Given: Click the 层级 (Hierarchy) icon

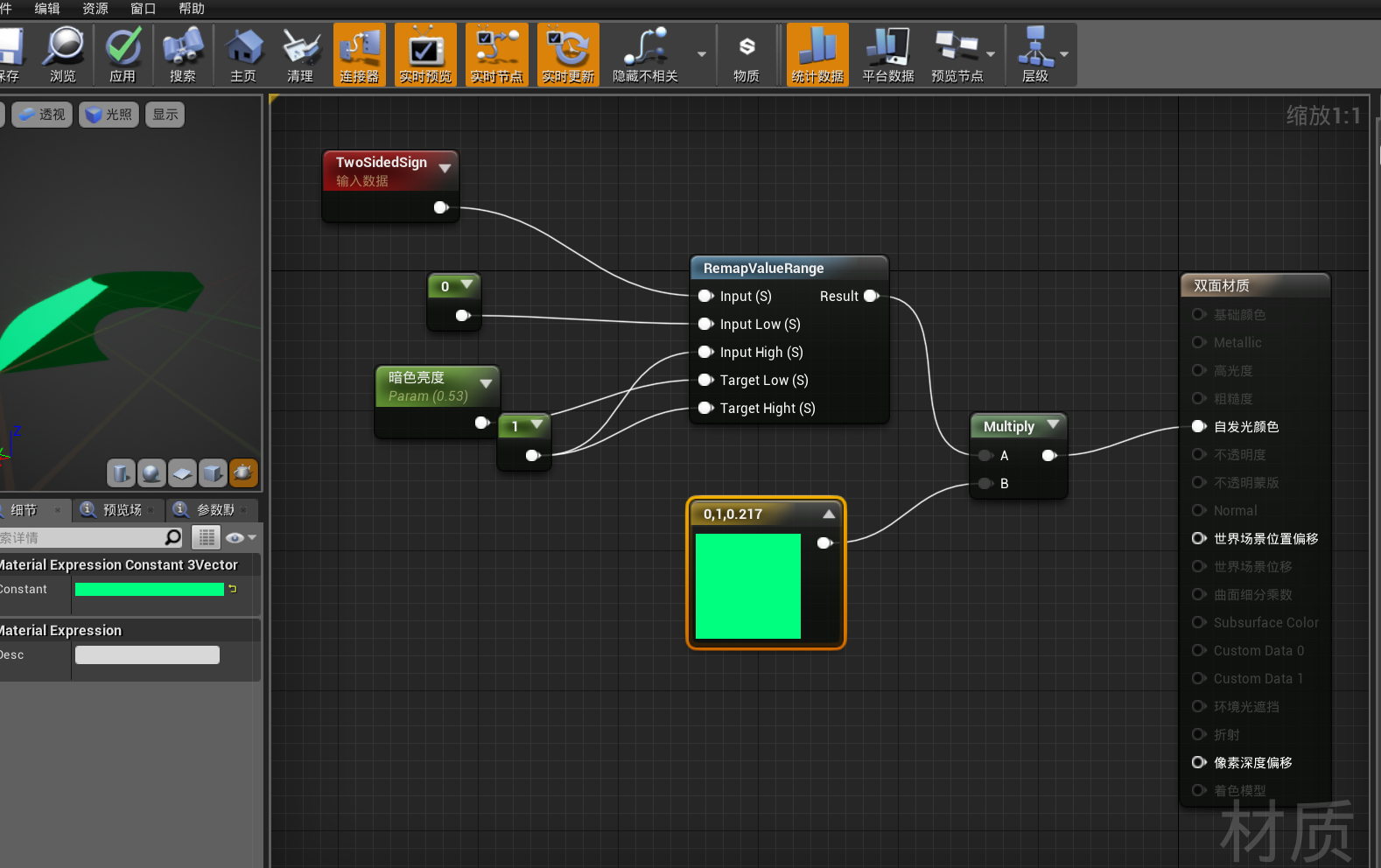Looking at the screenshot, I should point(1035,54).
